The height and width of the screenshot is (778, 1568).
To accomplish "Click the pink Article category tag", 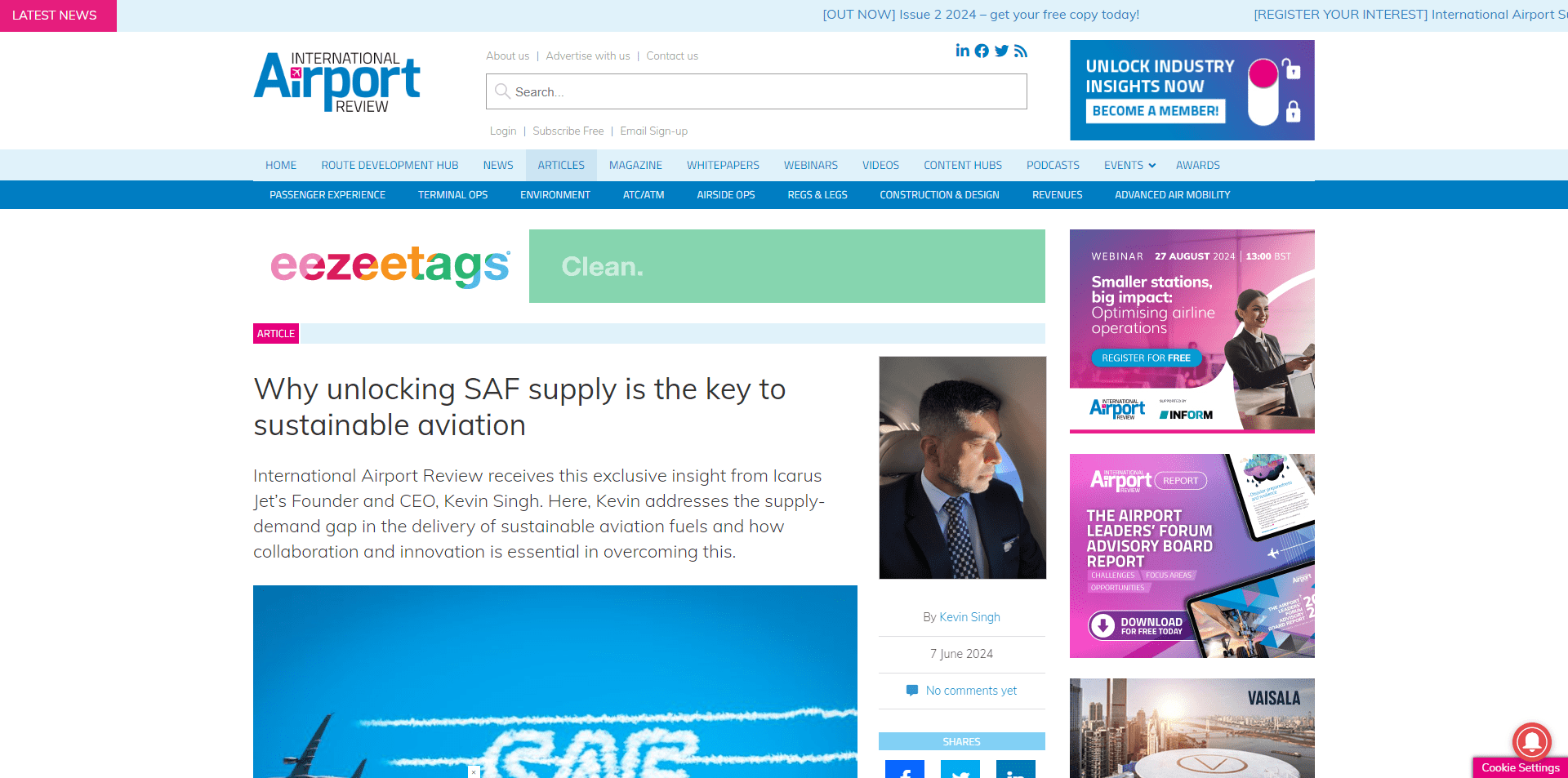I will click(x=276, y=333).
